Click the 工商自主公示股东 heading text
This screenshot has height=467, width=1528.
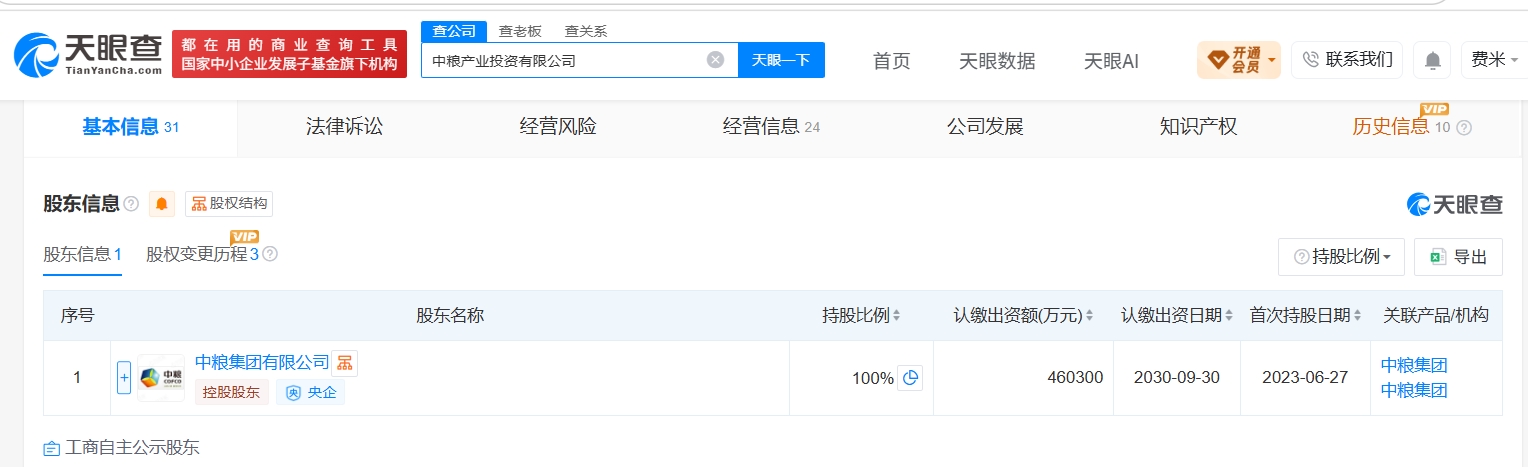tap(132, 448)
